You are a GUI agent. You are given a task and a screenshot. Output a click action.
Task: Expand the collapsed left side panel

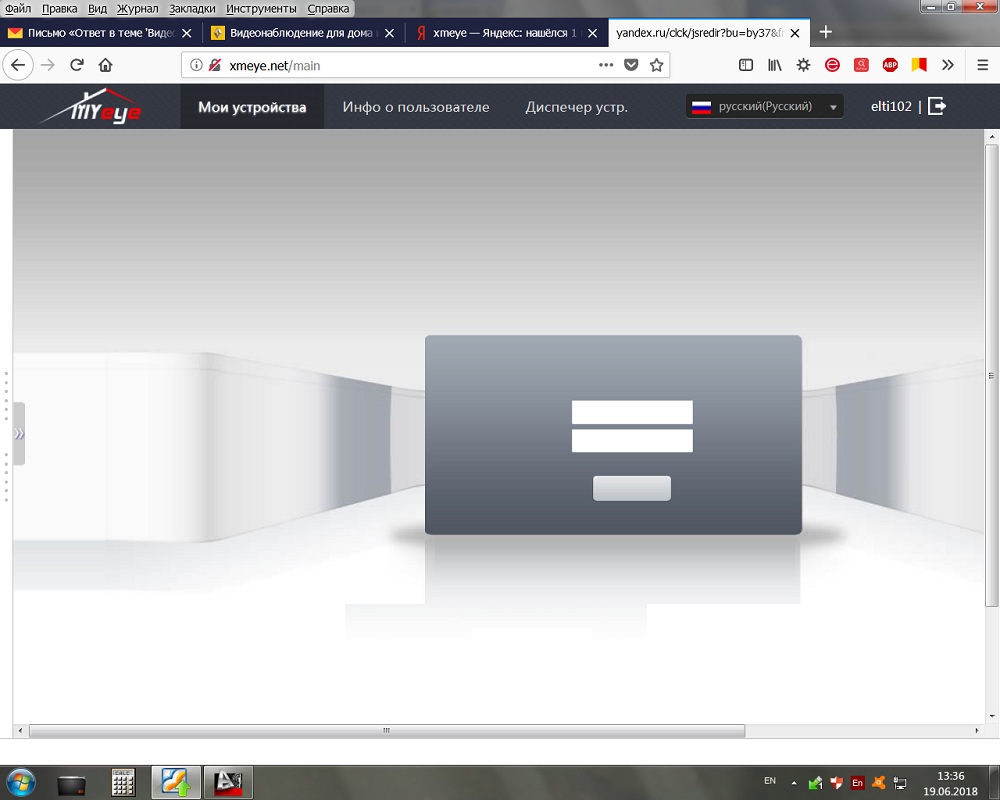pyautogui.click(x=18, y=434)
